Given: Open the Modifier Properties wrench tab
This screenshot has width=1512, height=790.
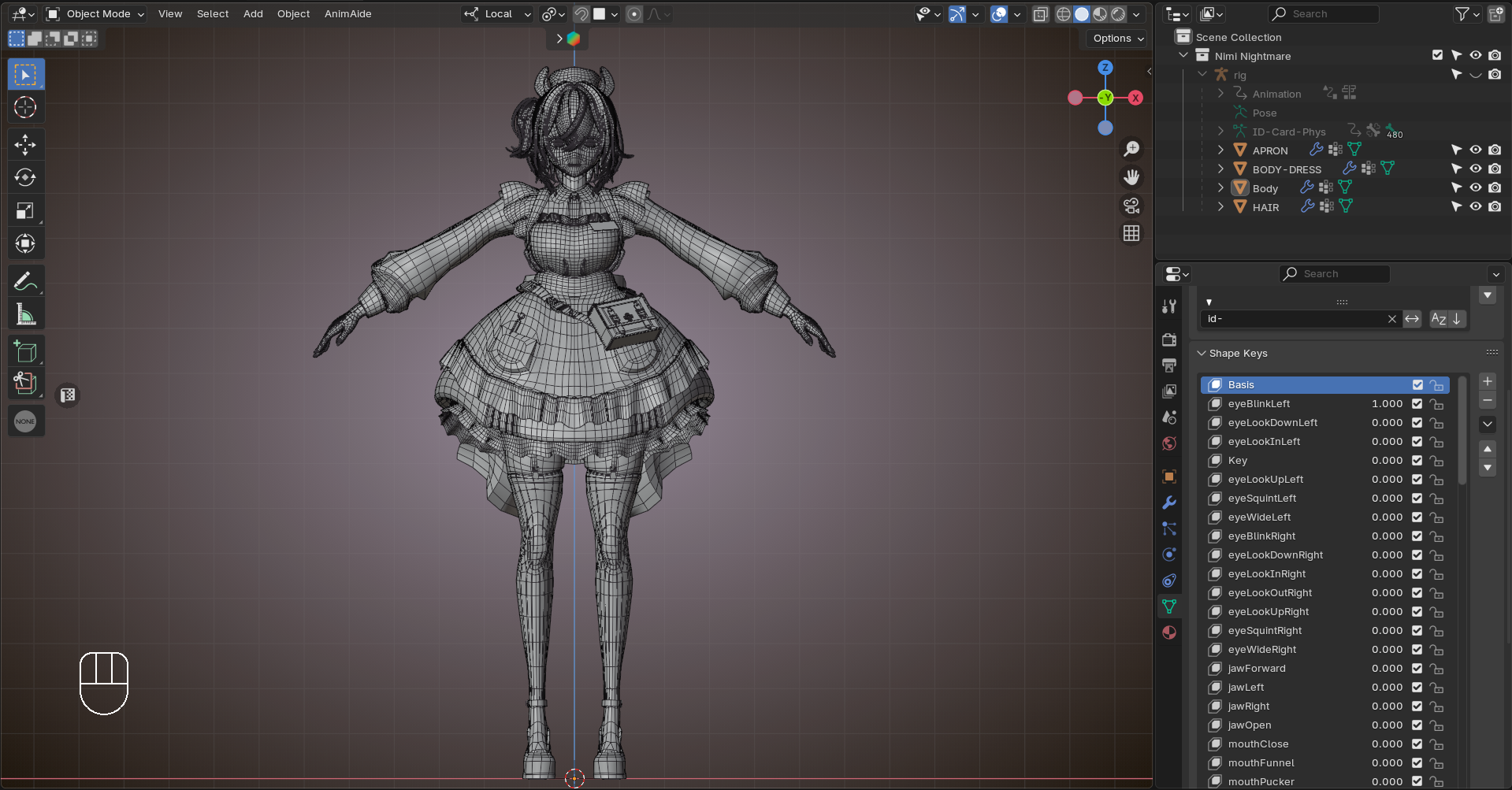Looking at the screenshot, I should coord(1169,503).
